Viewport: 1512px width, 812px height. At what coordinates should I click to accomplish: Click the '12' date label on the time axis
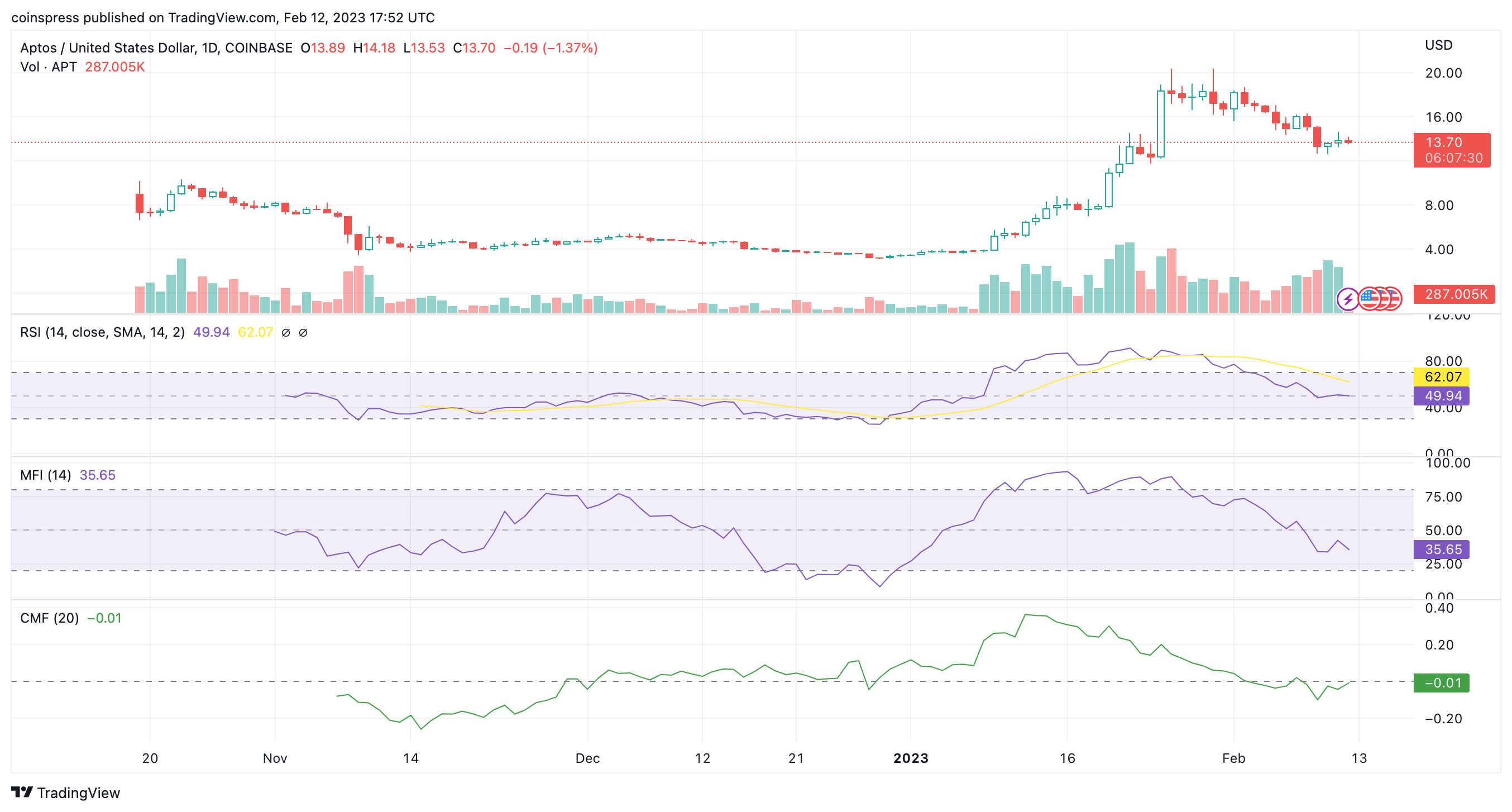(702, 758)
